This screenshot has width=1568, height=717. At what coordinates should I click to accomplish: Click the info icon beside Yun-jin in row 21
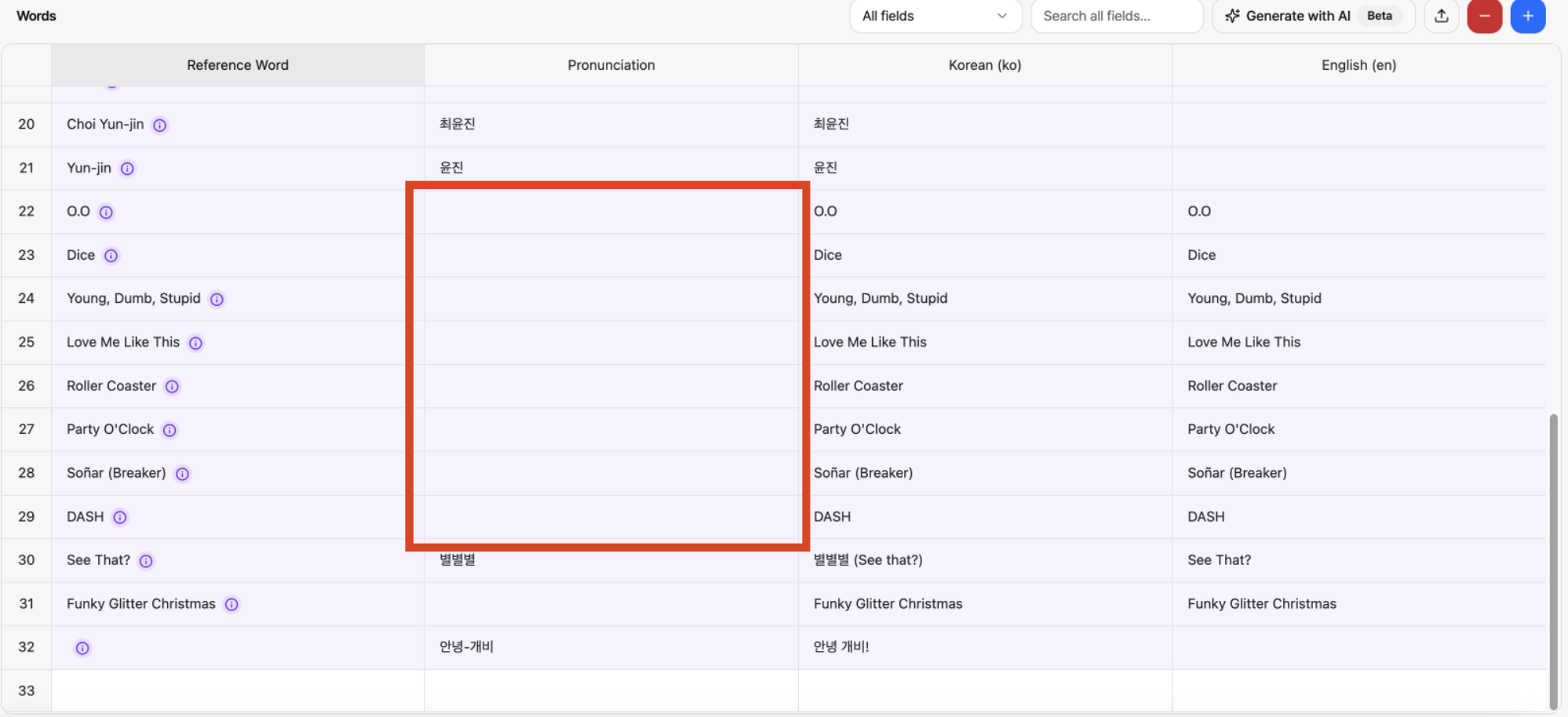[127, 169]
